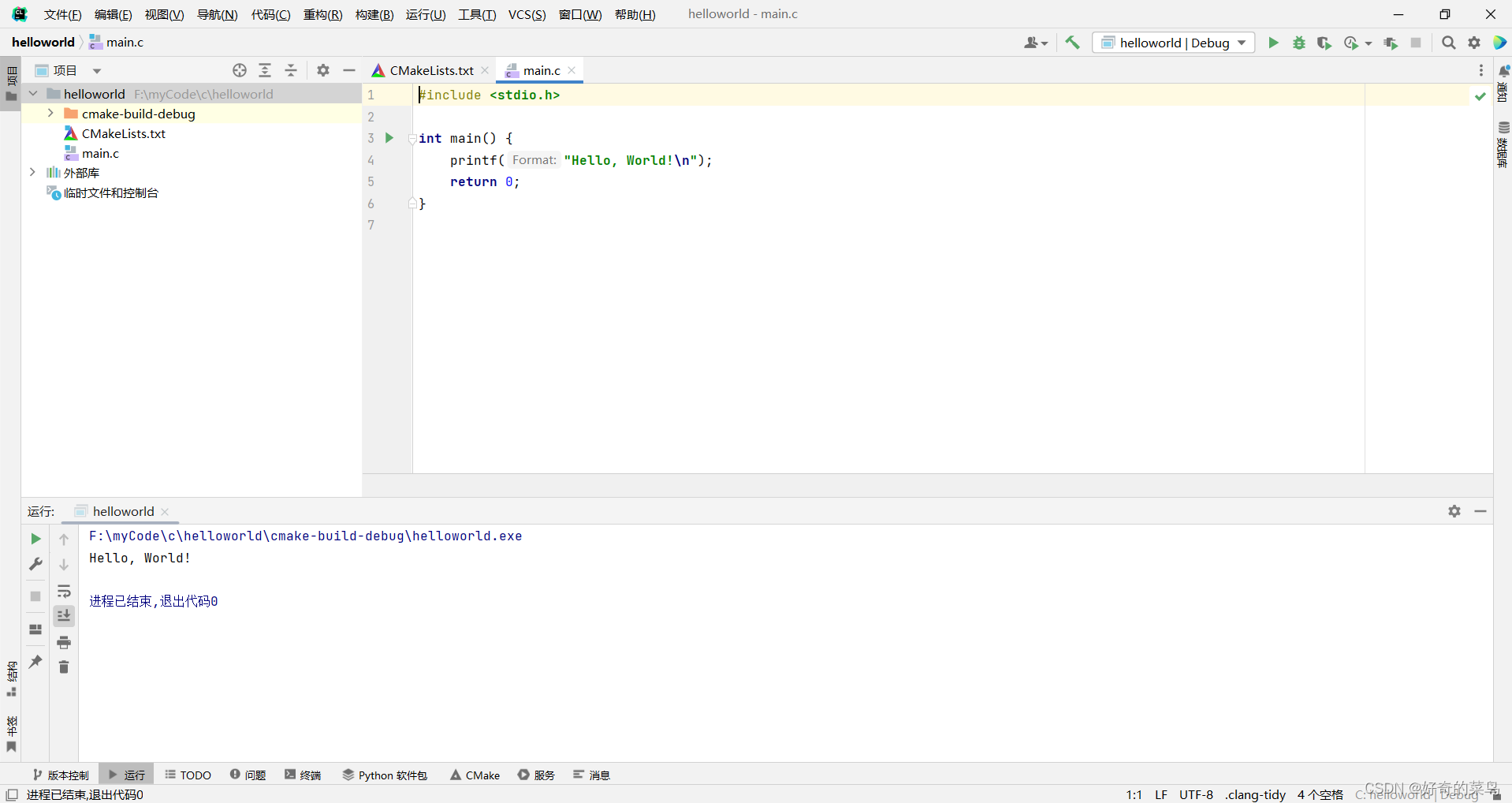The width and height of the screenshot is (1512, 803).
Task: Select file in project tree with locate icon
Action: (x=239, y=70)
